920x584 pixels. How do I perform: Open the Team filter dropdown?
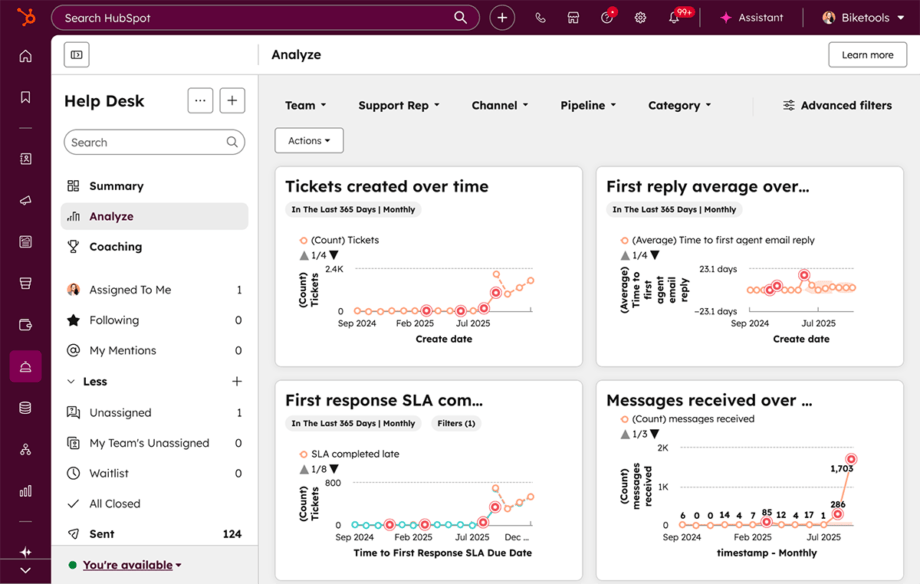[x=305, y=105]
